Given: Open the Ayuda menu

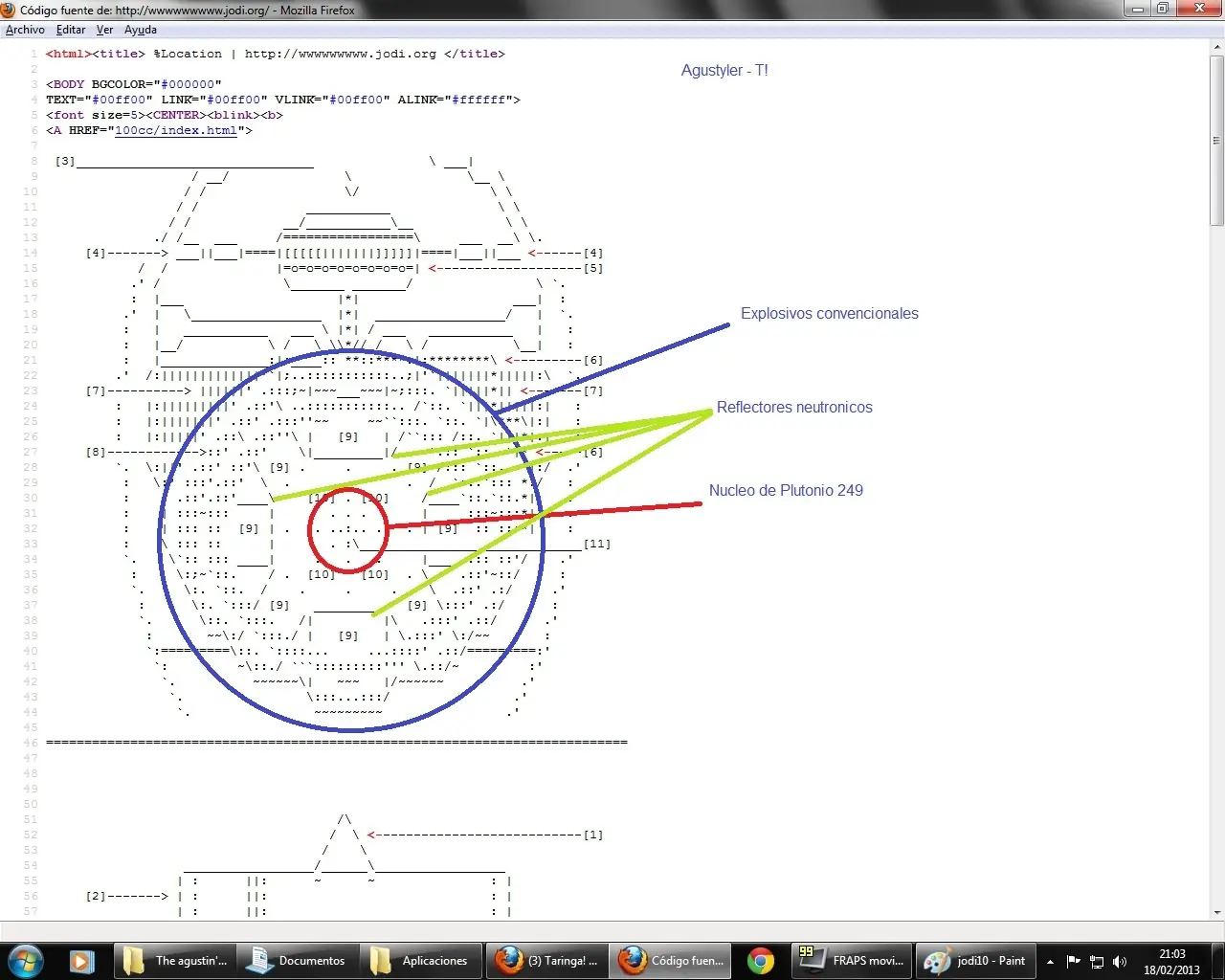Looking at the screenshot, I should 140,30.
